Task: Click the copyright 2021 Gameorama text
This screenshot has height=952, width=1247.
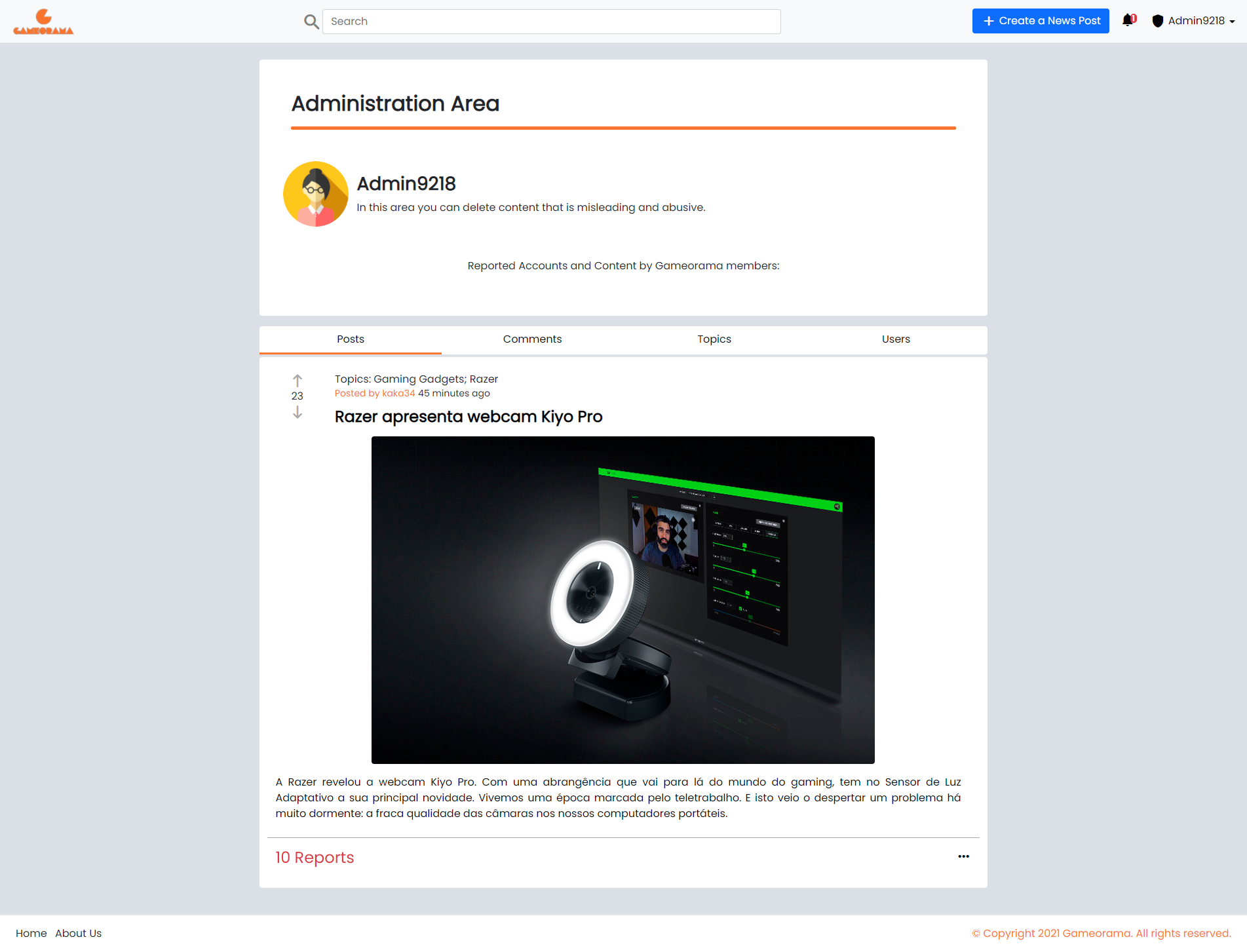Action: (x=1102, y=933)
